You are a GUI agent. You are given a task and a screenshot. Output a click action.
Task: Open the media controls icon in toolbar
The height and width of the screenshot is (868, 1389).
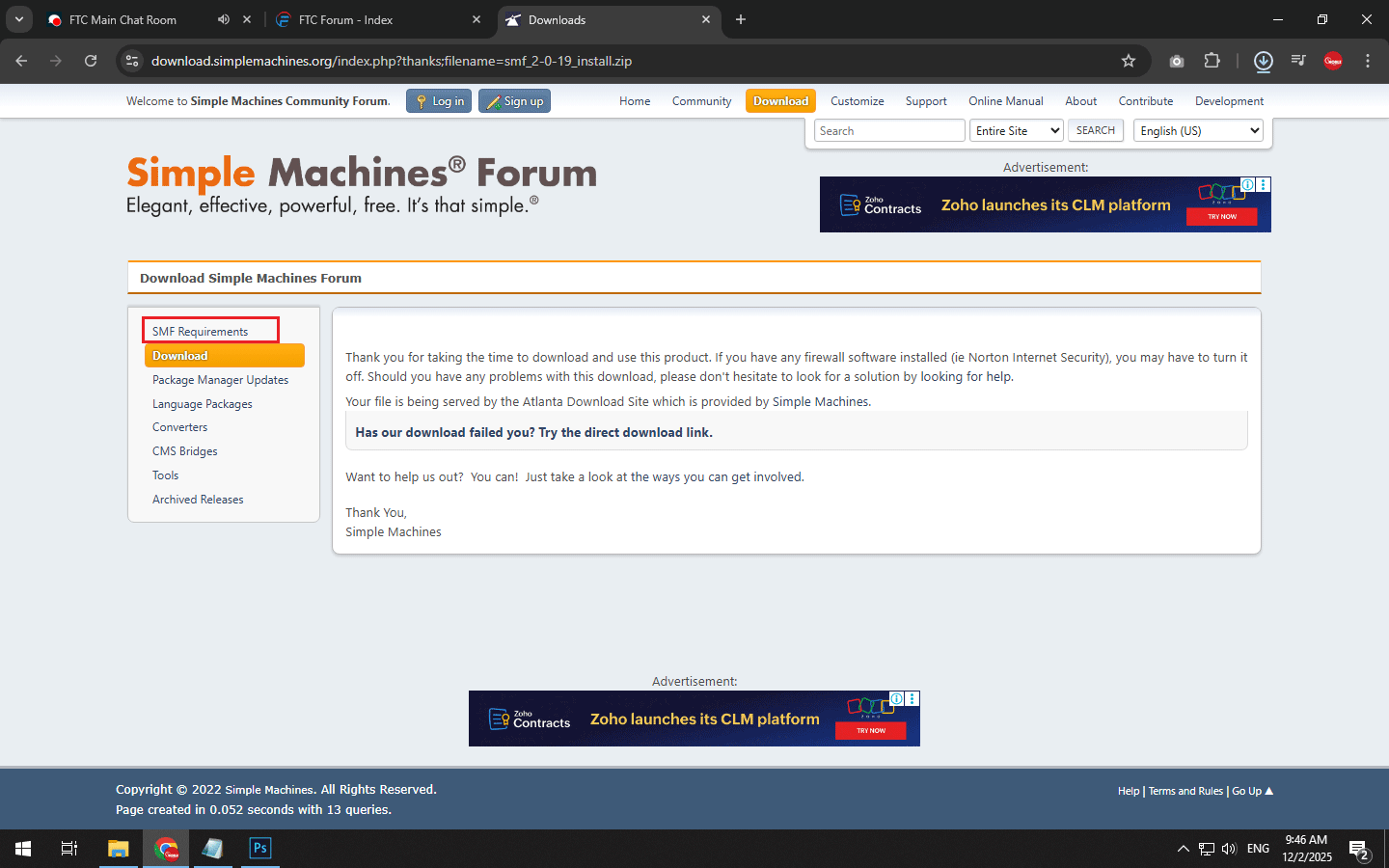[1298, 61]
